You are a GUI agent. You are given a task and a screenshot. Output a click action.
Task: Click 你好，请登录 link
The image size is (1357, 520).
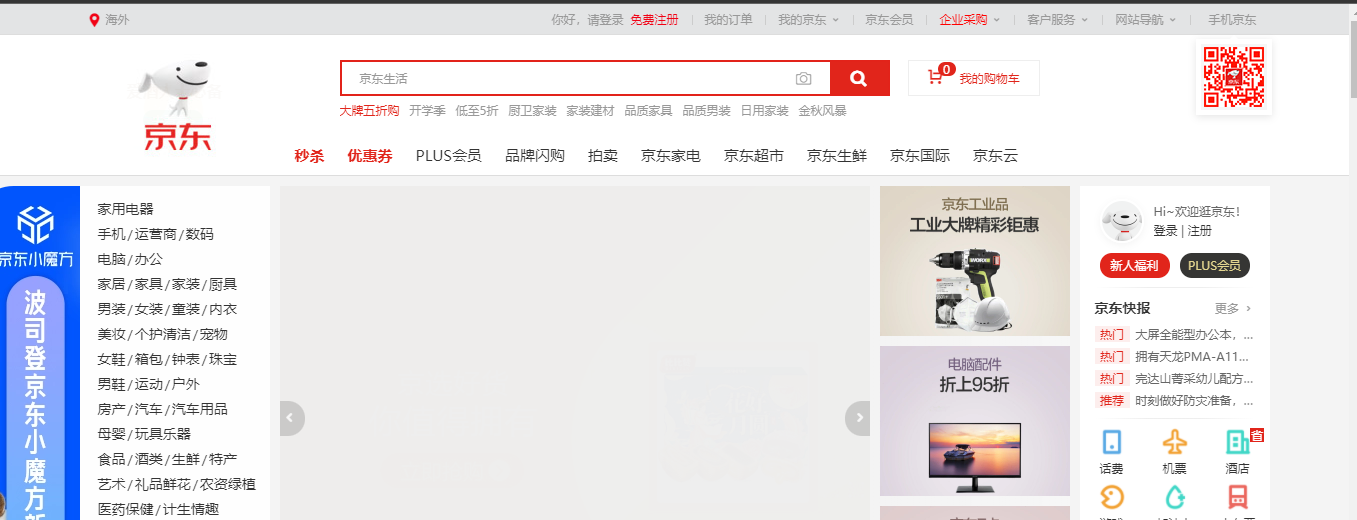pyautogui.click(x=587, y=20)
